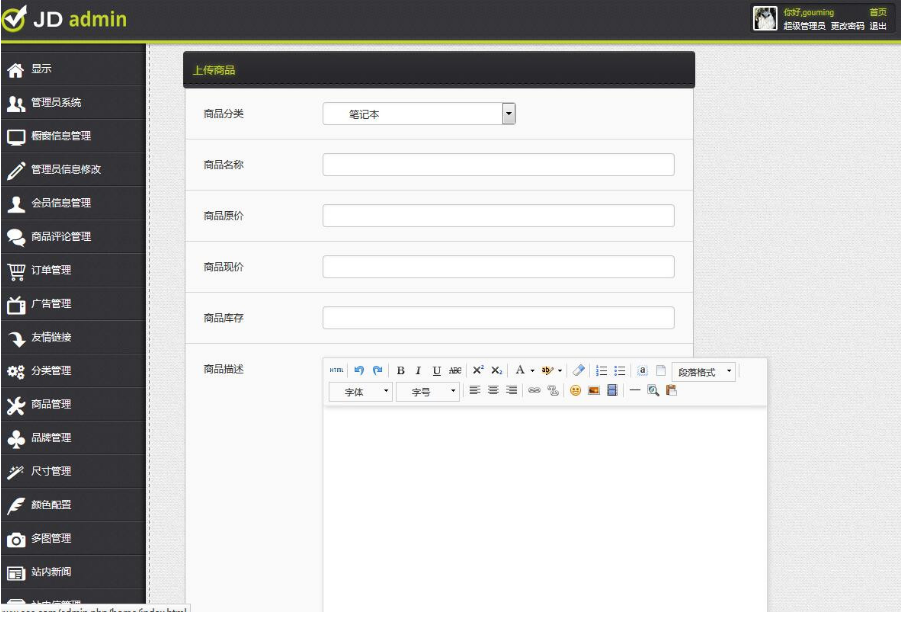
Task: Open 会员信息管理 in the sidebar
Action: tap(73, 203)
